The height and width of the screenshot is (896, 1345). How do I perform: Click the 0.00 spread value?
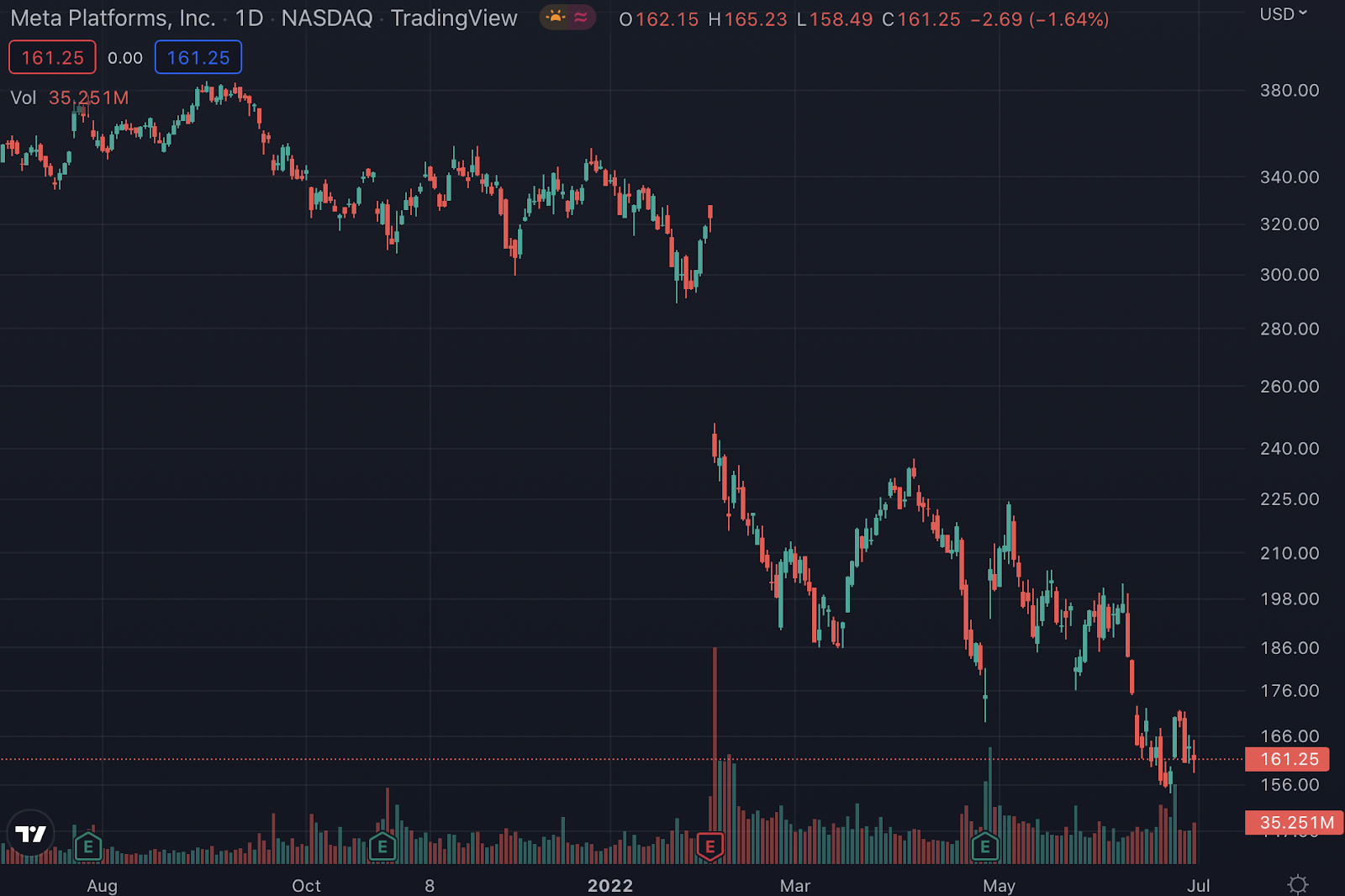coord(125,58)
